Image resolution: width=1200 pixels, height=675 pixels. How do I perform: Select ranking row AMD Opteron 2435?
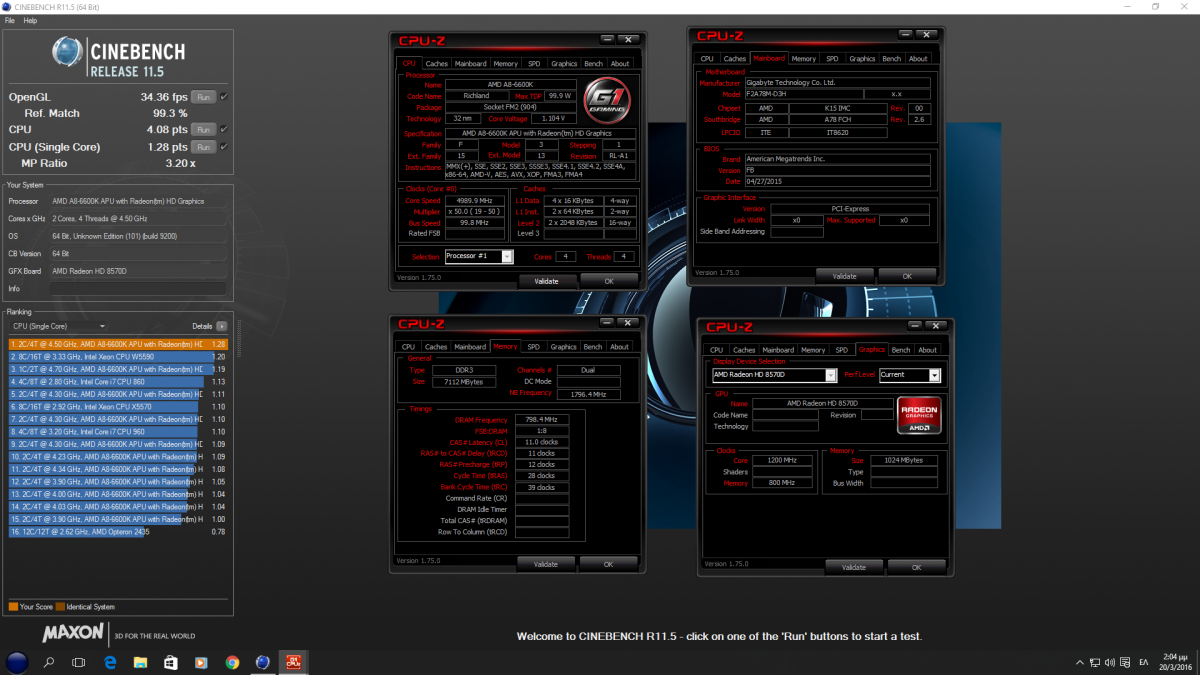click(x=119, y=532)
